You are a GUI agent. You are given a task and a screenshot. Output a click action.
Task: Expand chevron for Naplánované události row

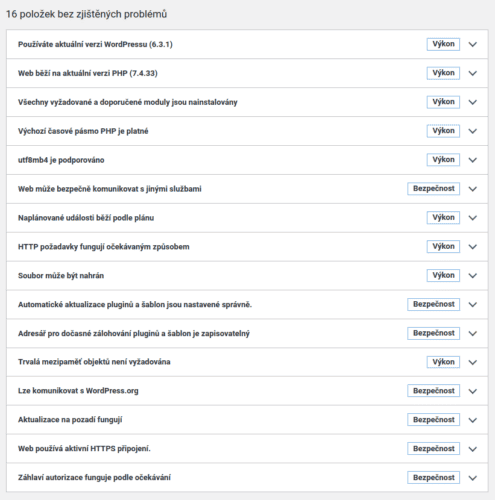(473, 218)
